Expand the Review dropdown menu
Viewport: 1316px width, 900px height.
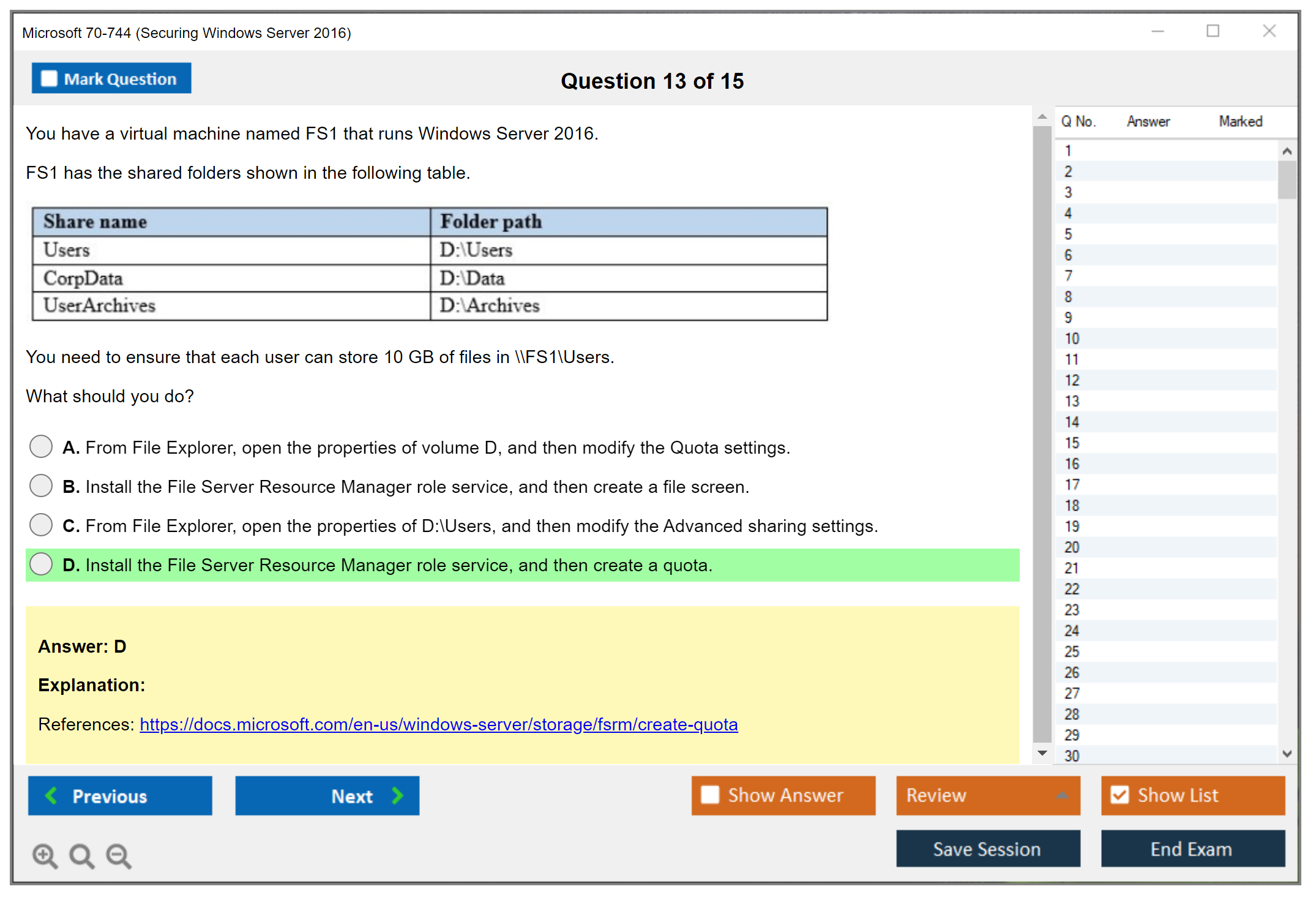point(1062,795)
